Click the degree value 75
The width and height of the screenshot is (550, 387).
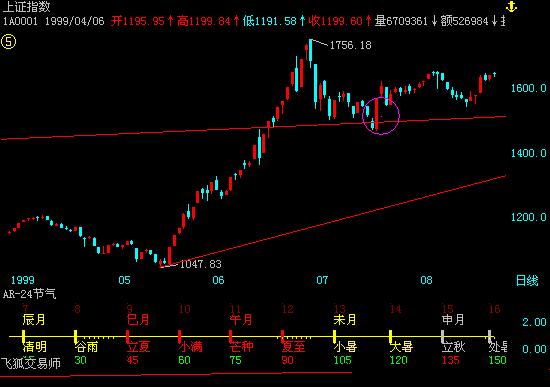click(x=235, y=360)
